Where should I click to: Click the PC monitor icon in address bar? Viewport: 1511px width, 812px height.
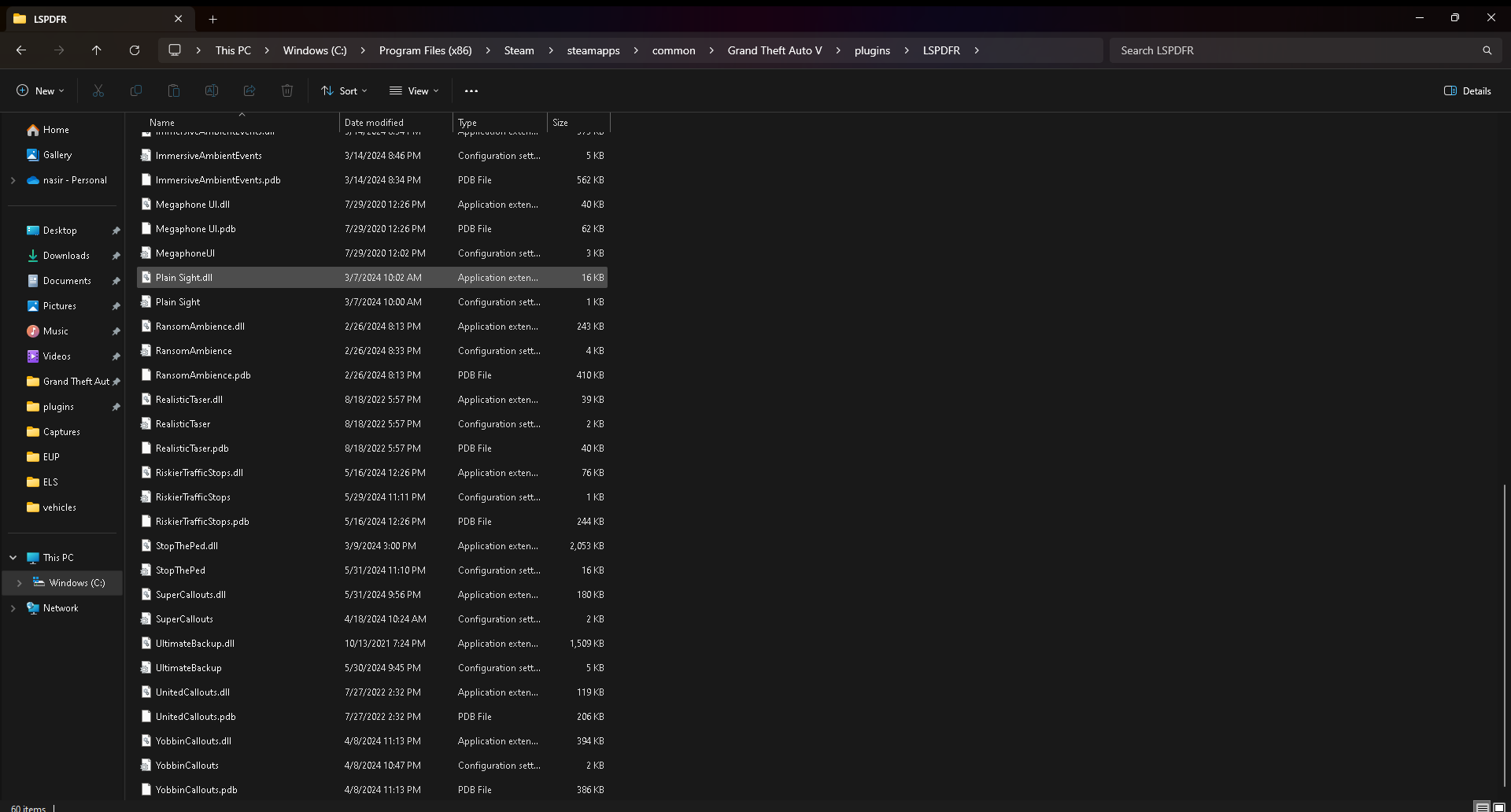tap(175, 50)
